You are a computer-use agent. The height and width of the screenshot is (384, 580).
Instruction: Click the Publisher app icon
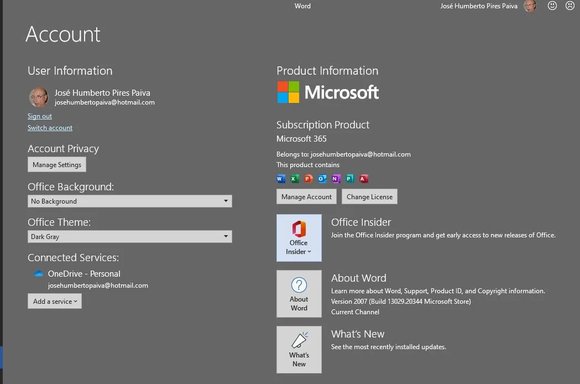350,179
